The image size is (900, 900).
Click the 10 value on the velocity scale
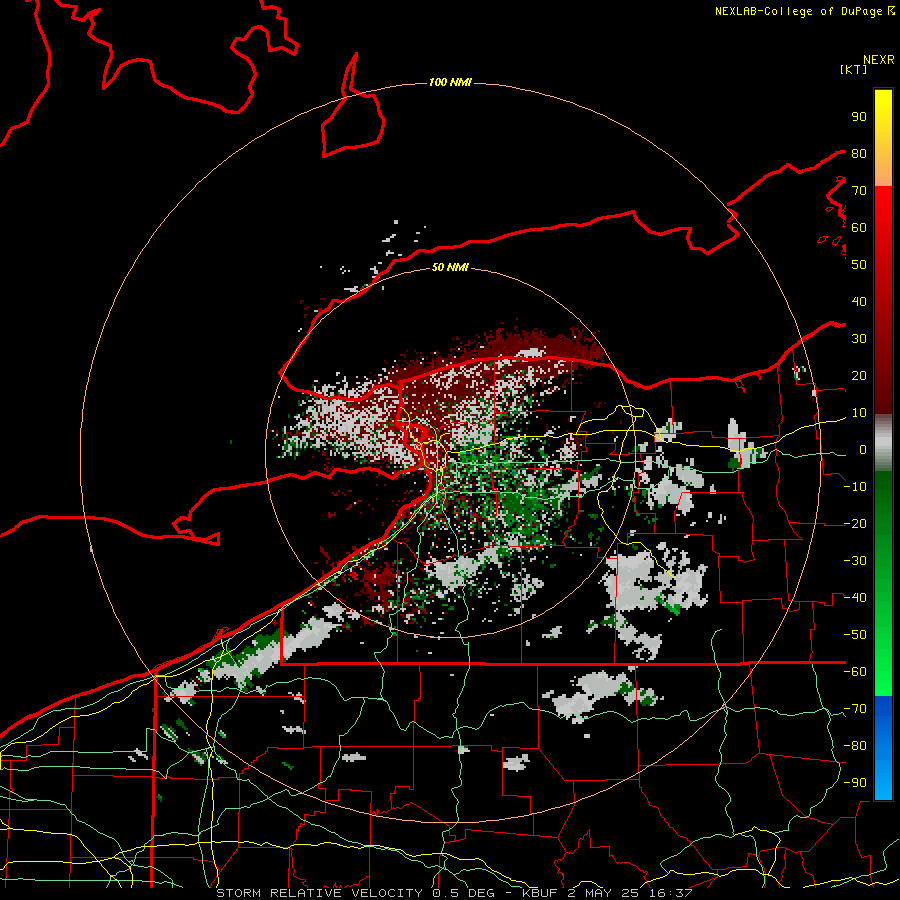coord(859,413)
